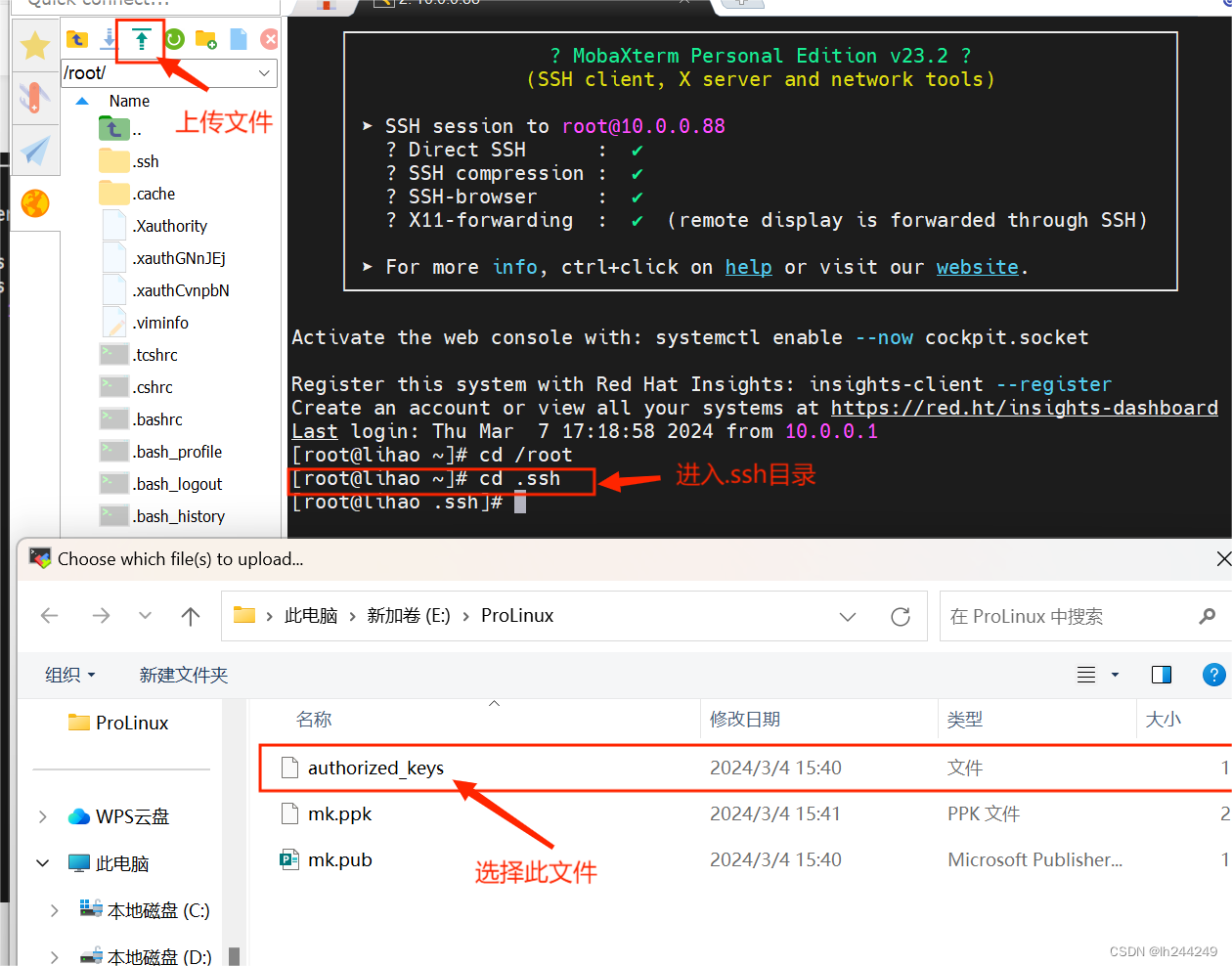Open the '..' parent folder entry
The width and height of the screenshot is (1232, 966).
pyautogui.click(x=121, y=129)
